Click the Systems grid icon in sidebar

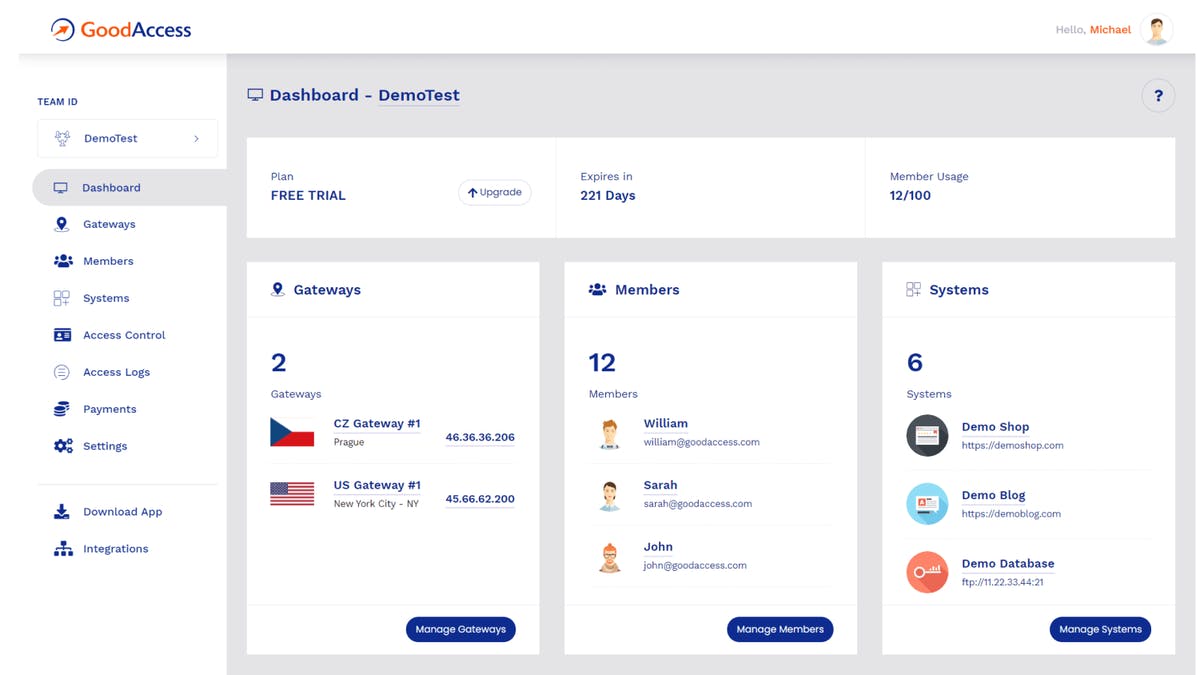[x=62, y=298]
